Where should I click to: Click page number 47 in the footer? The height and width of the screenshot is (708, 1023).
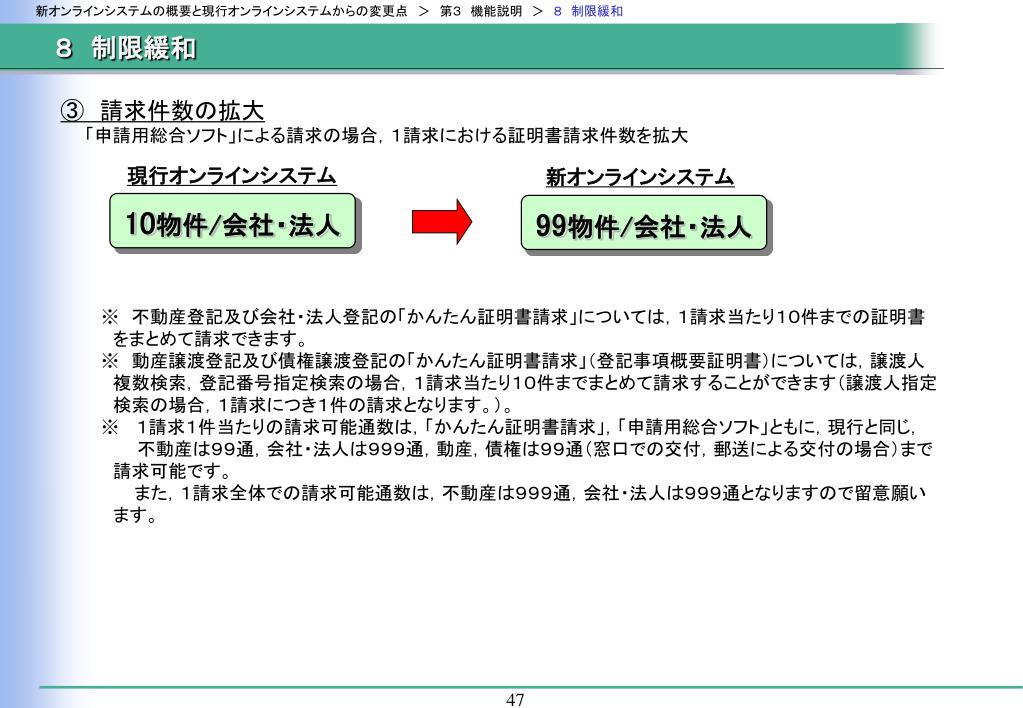pyautogui.click(x=515, y=700)
